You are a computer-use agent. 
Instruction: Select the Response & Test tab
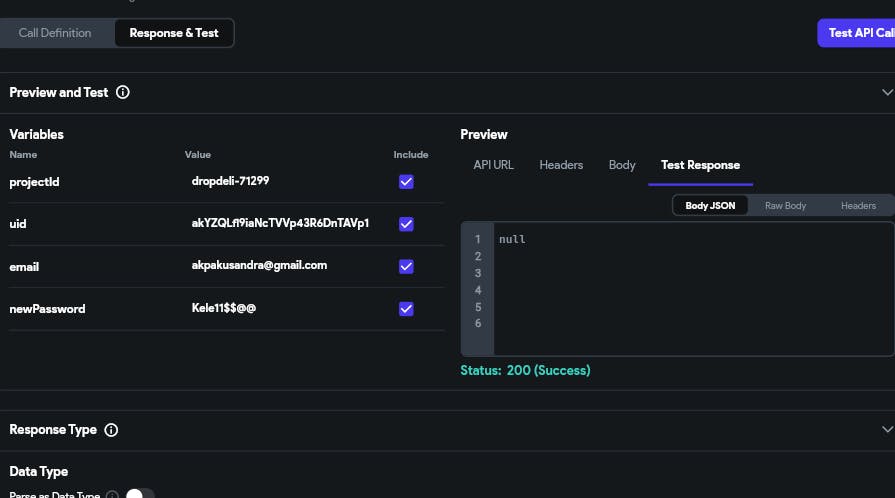coord(174,33)
